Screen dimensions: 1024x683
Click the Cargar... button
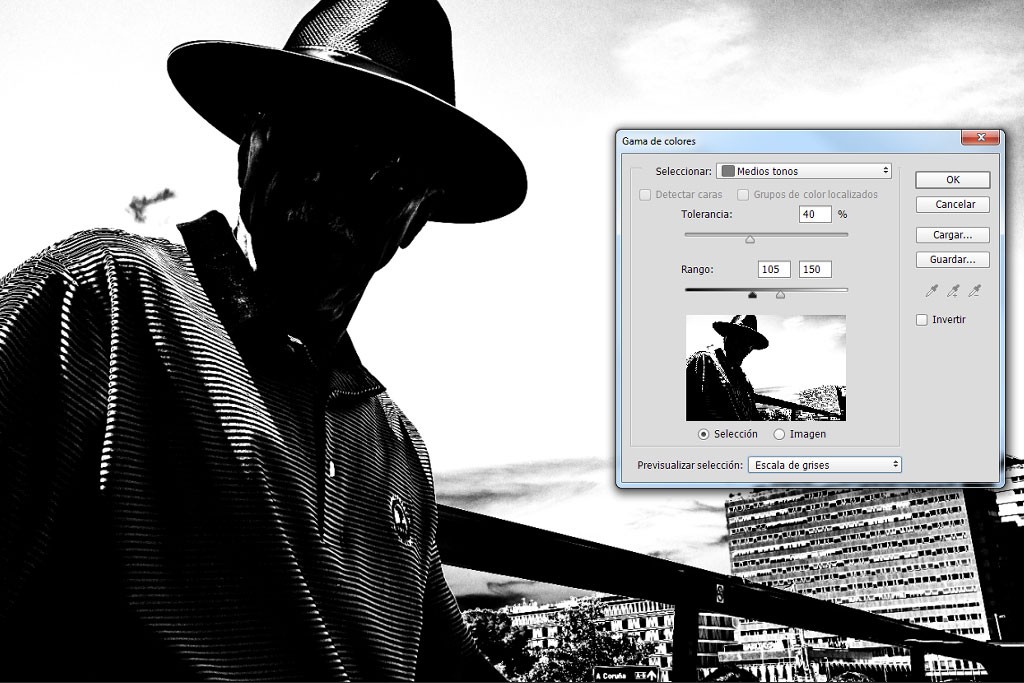click(x=953, y=235)
